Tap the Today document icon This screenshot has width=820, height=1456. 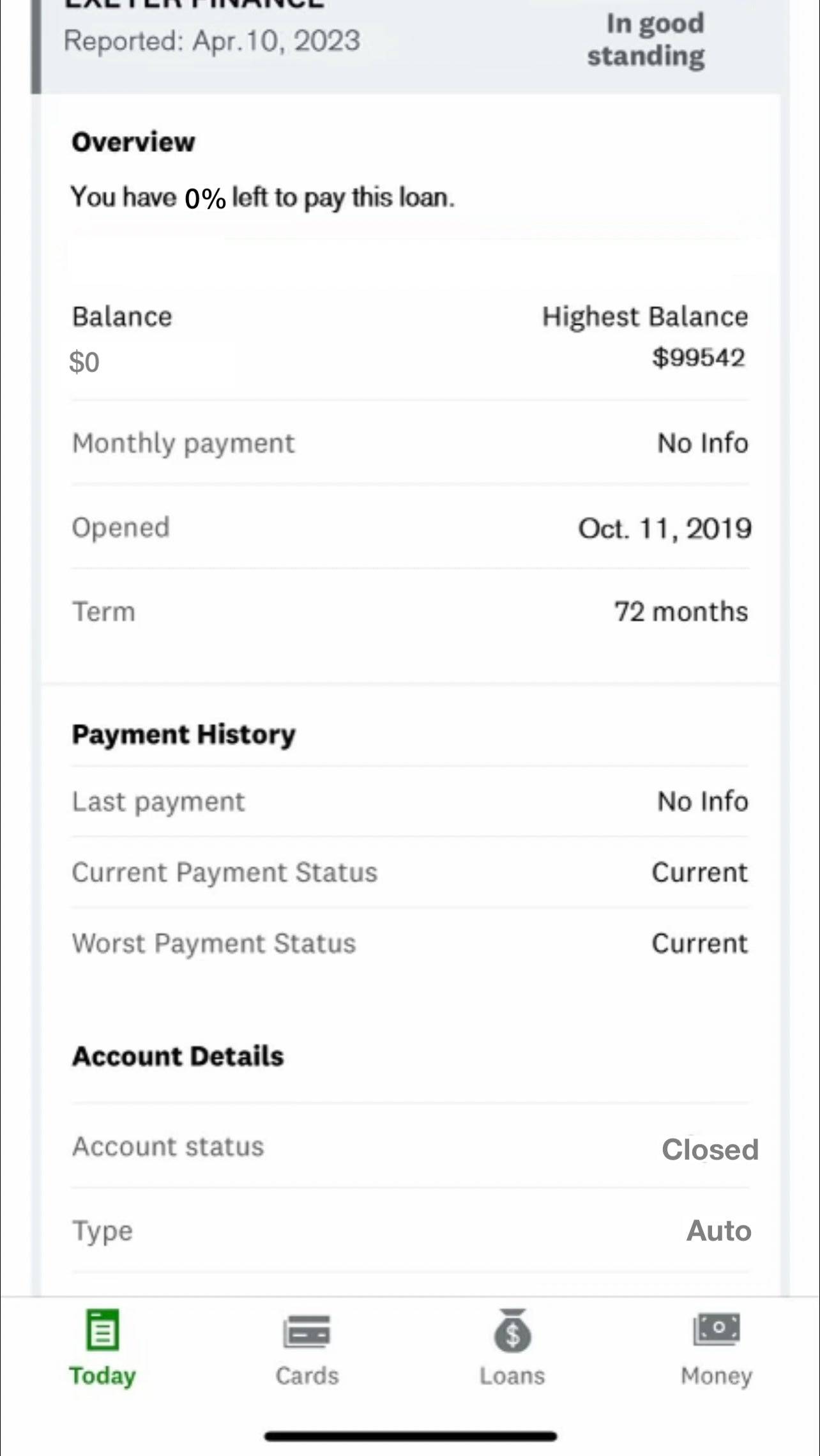(102, 1330)
